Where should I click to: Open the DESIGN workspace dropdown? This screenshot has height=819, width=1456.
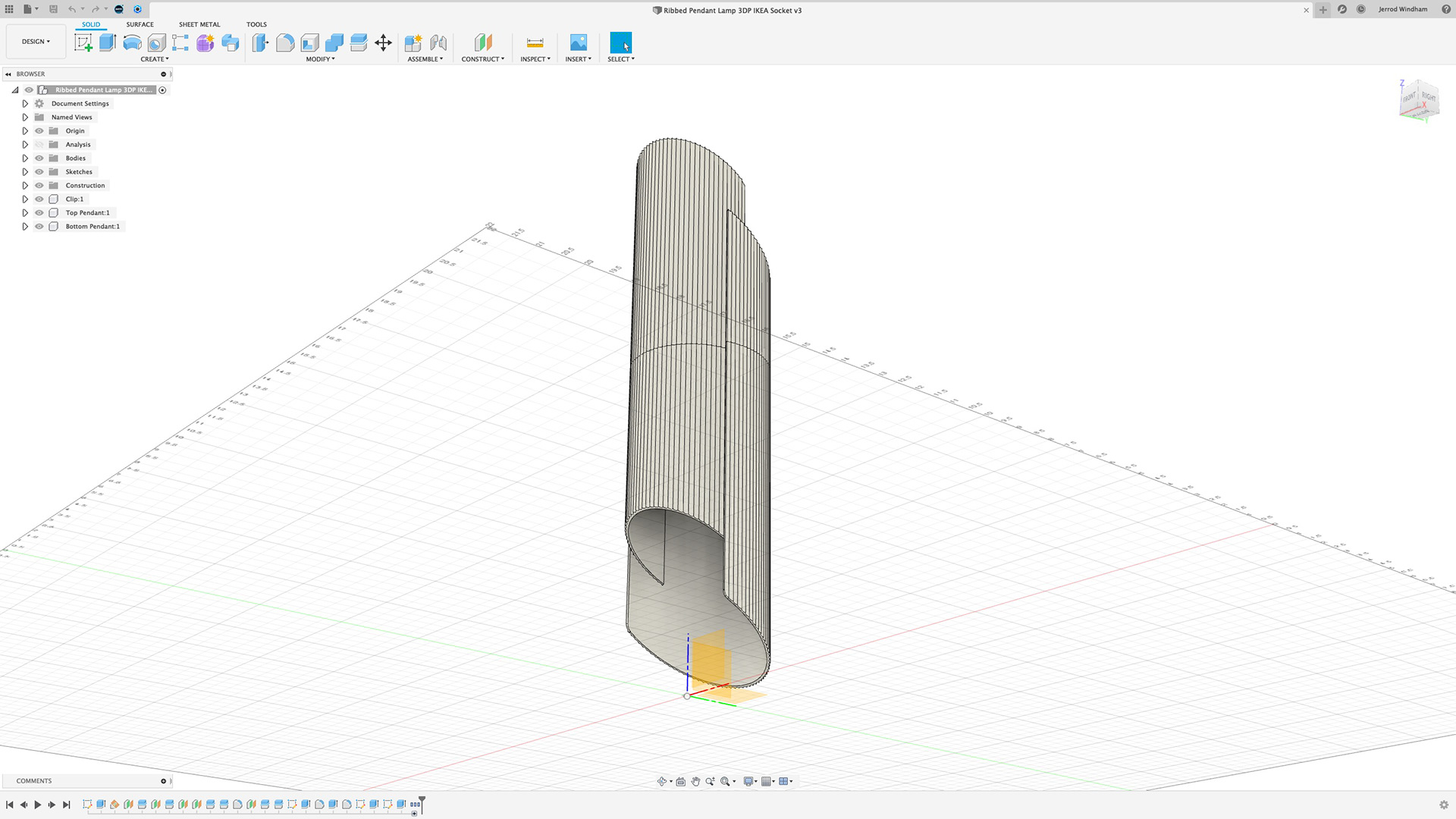pos(36,42)
